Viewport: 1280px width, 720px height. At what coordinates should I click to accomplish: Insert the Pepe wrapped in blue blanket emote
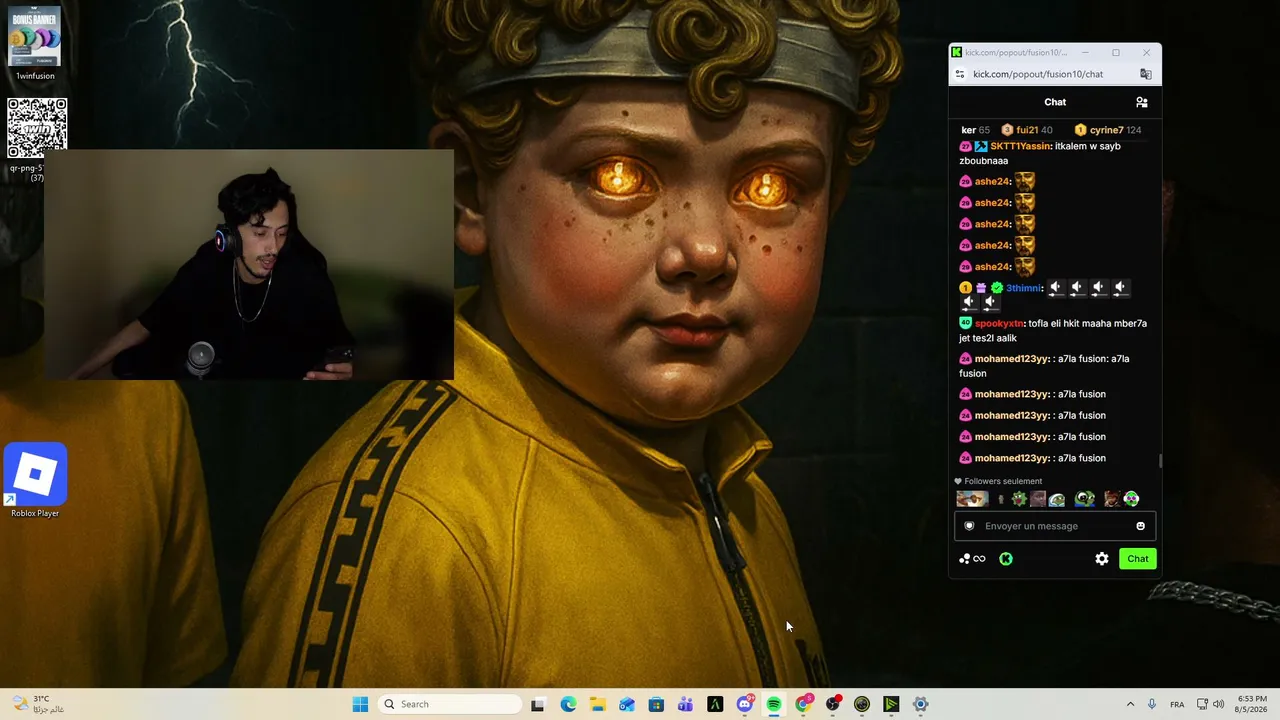pyautogui.click(x=1057, y=499)
